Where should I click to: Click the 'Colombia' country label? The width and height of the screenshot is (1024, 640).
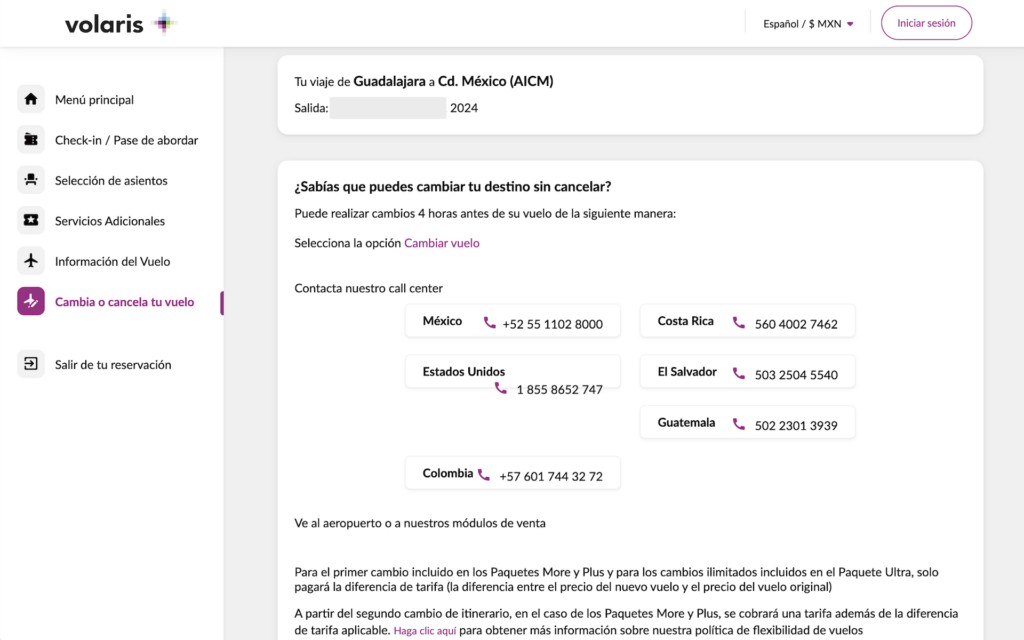point(447,473)
